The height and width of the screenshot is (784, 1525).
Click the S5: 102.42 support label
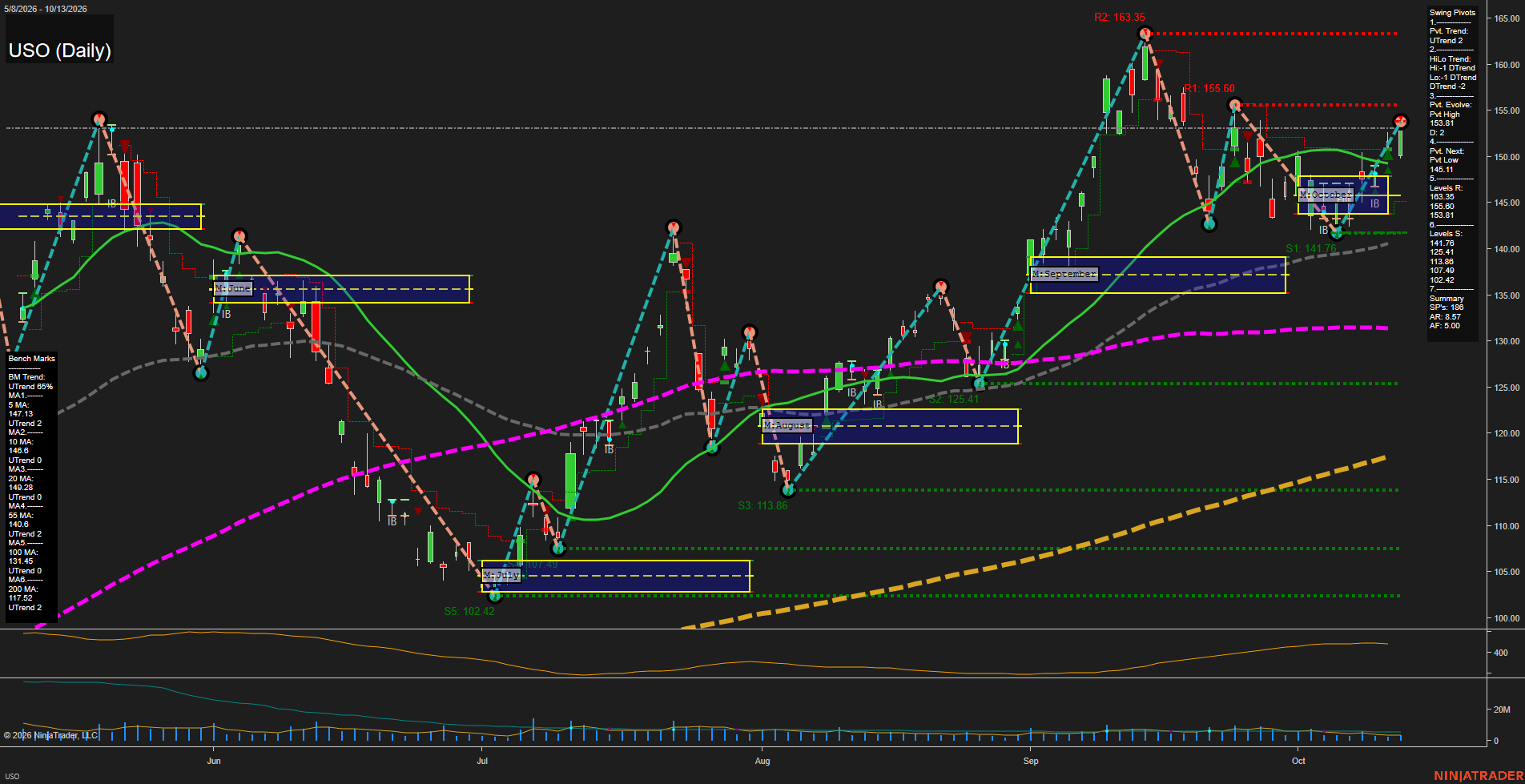pos(469,611)
